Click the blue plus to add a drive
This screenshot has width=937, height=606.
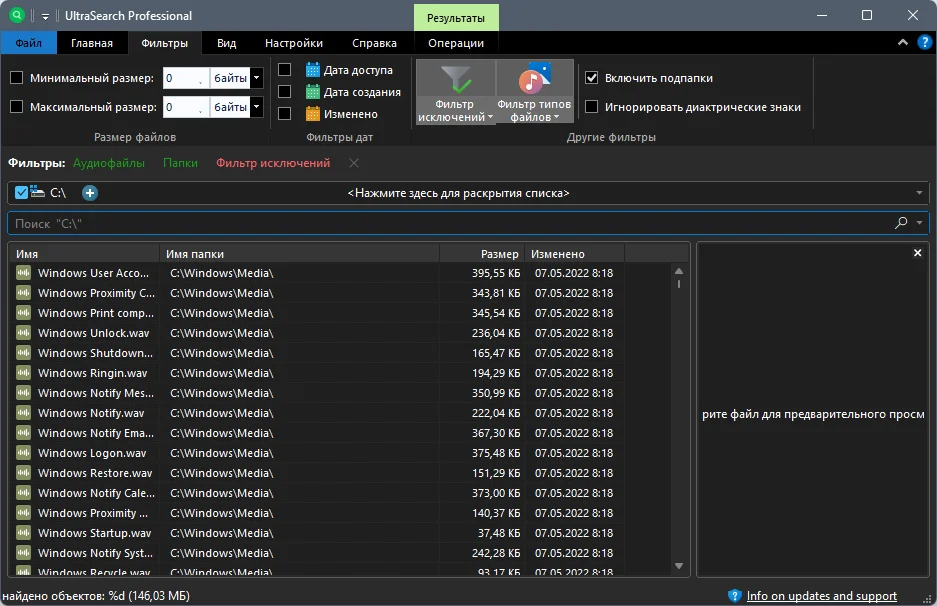[x=90, y=193]
